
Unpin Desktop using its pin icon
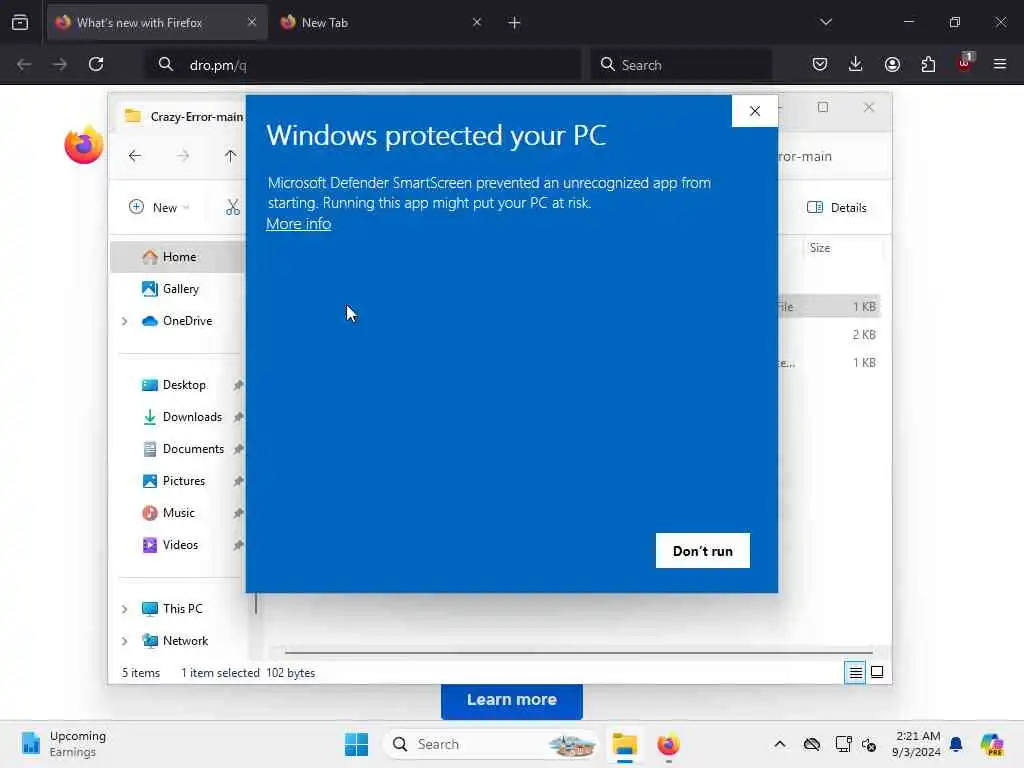point(238,385)
